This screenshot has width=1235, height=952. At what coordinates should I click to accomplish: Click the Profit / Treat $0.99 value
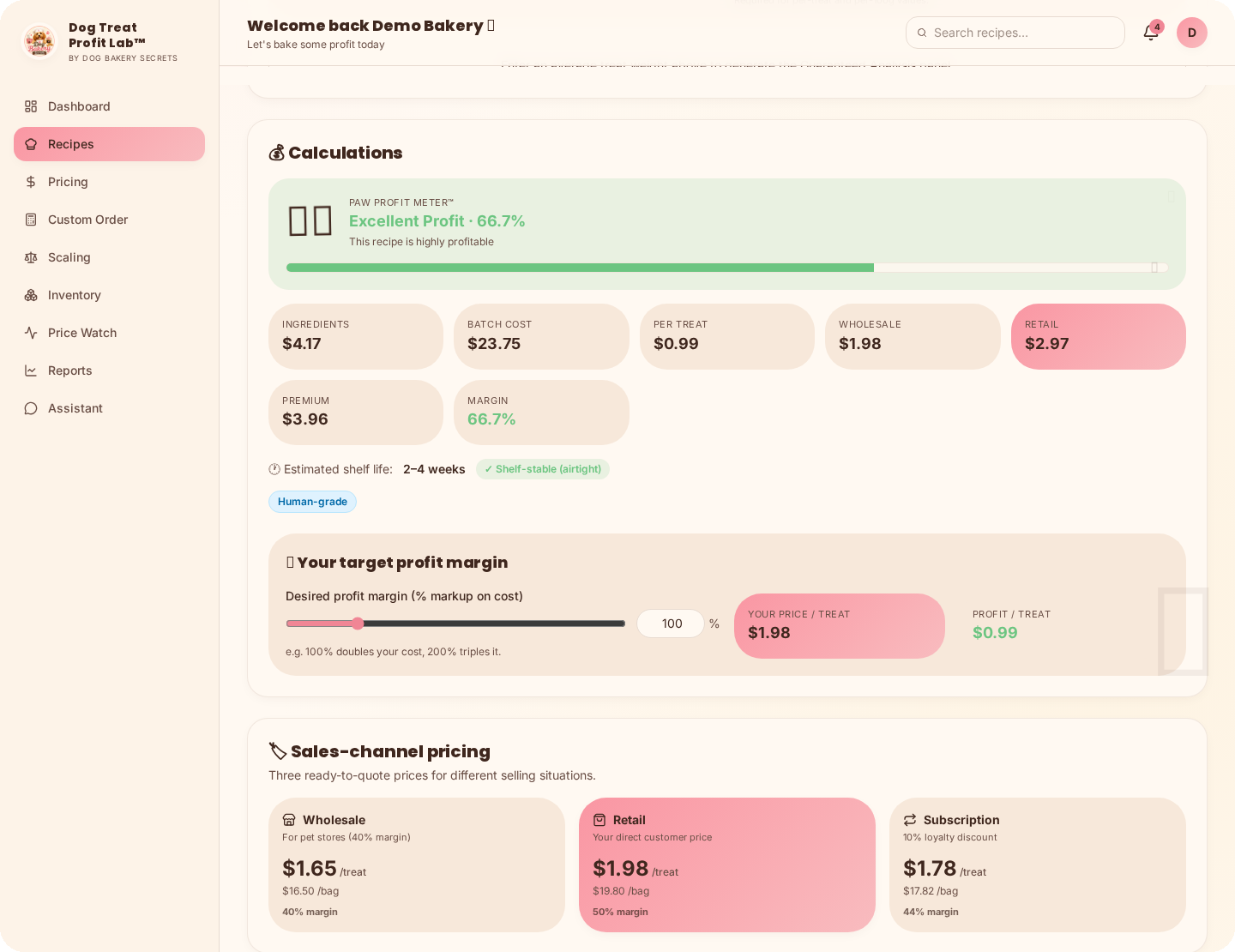click(995, 633)
